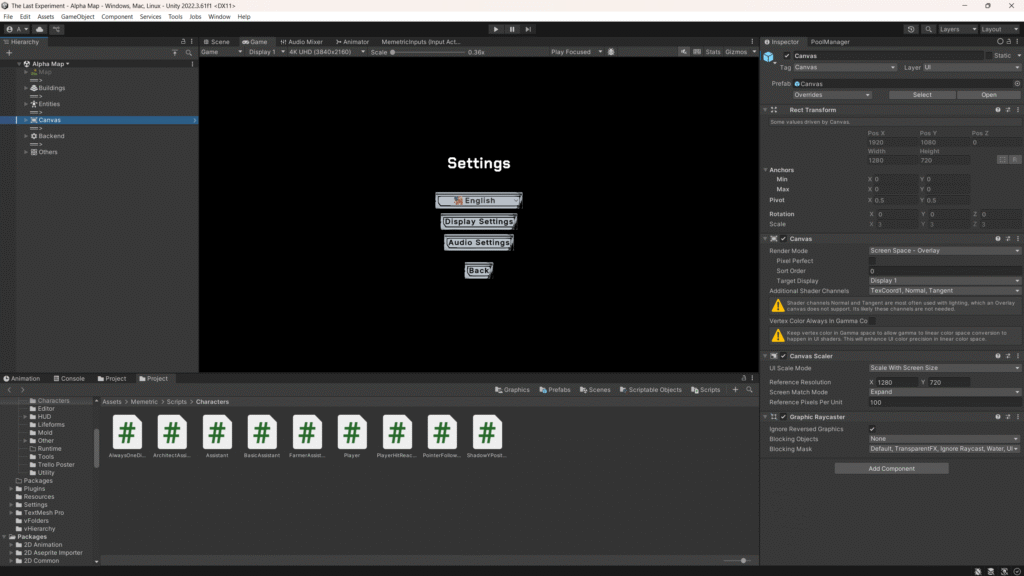The width and height of the screenshot is (1024, 576).
Task: Click the prefab Select button
Action: click(x=922, y=95)
